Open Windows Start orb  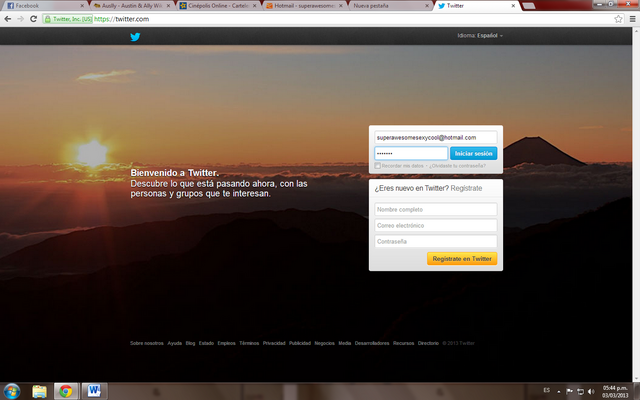[11, 391]
